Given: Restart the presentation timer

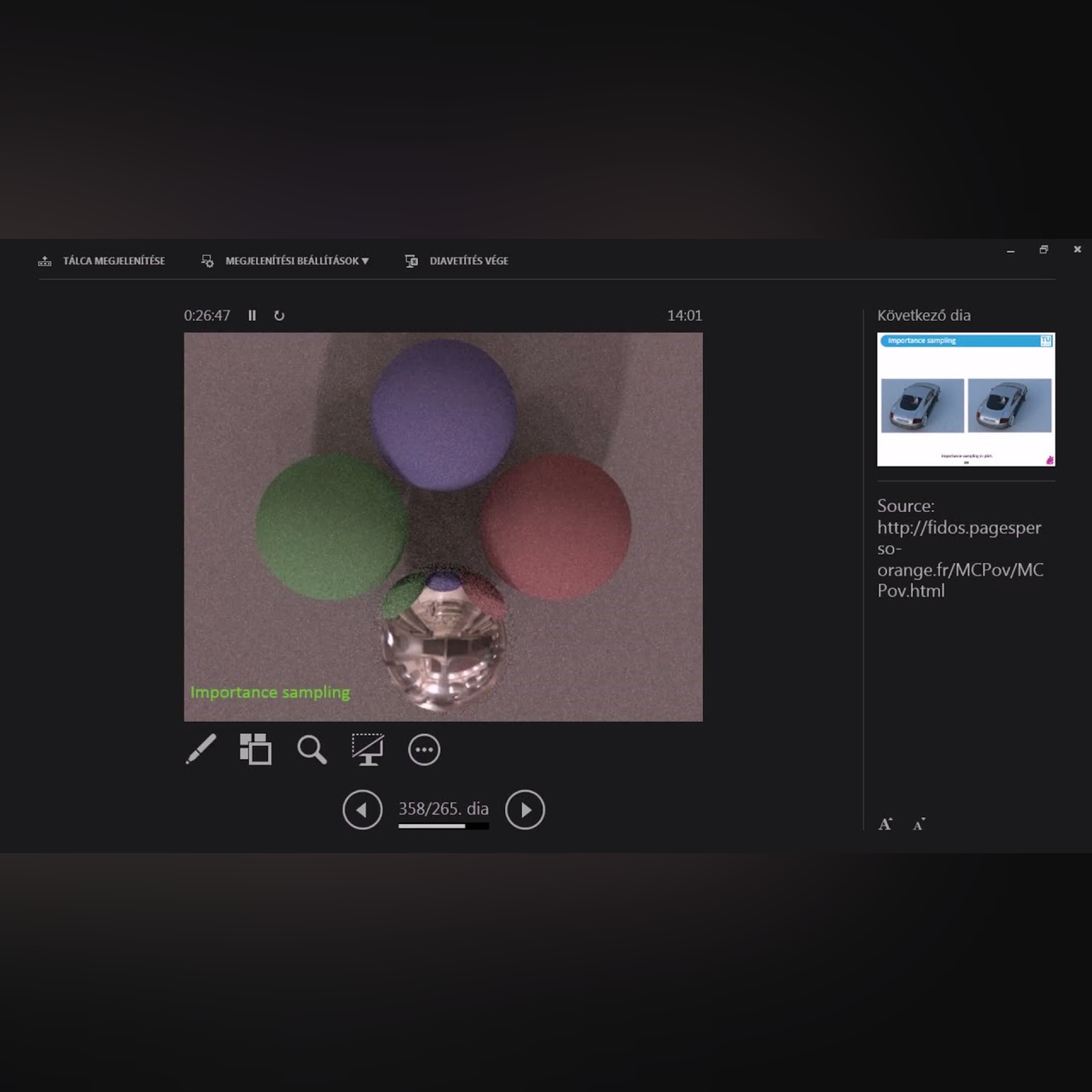Looking at the screenshot, I should point(279,315).
